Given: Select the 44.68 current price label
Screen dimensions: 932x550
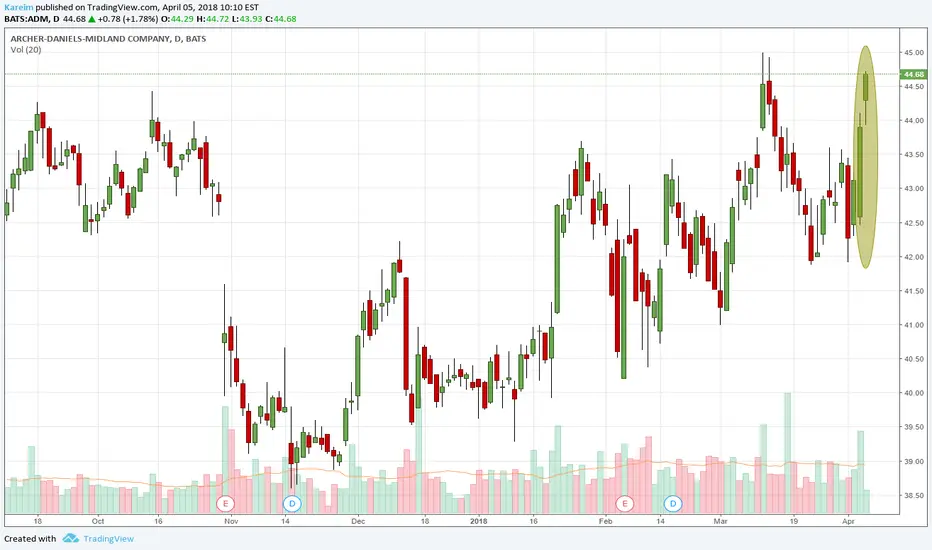Looking at the screenshot, I should [914, 74].
